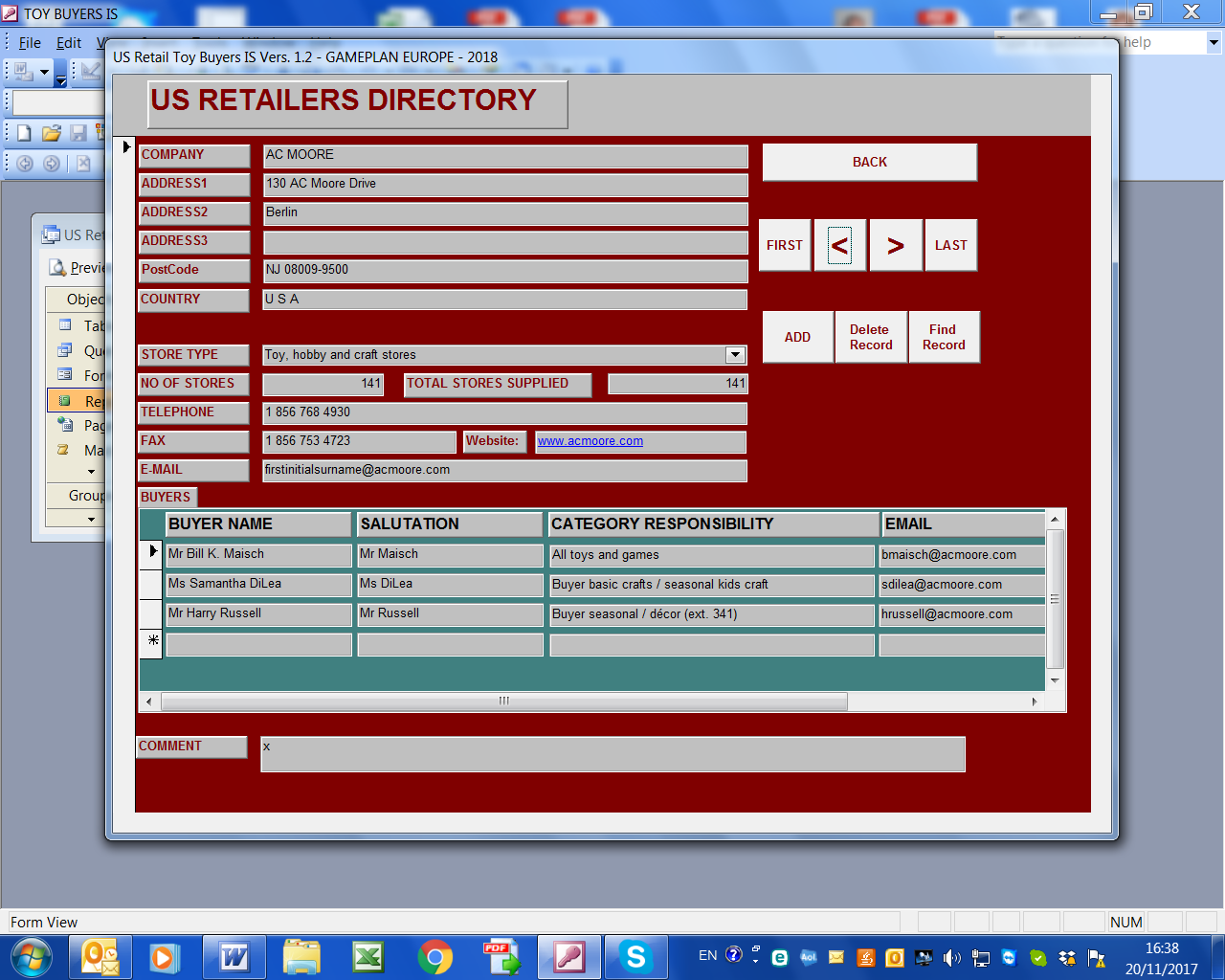Open www.acmoore.com website link
The width and height of the screenshot is (1225, 980).
[x=590, y=441]
